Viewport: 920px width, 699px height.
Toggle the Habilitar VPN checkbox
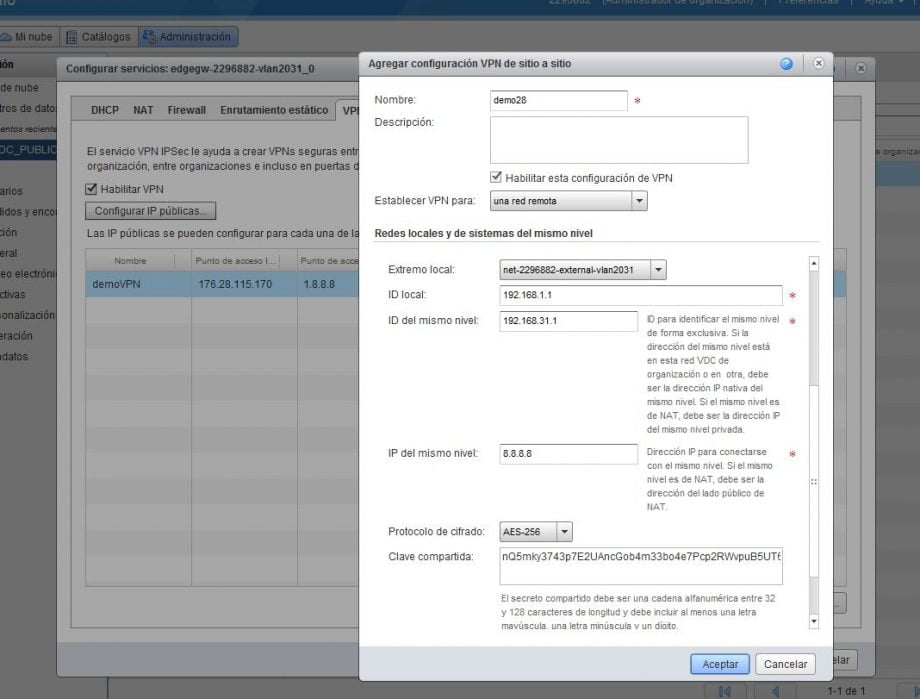coord(92,189)
